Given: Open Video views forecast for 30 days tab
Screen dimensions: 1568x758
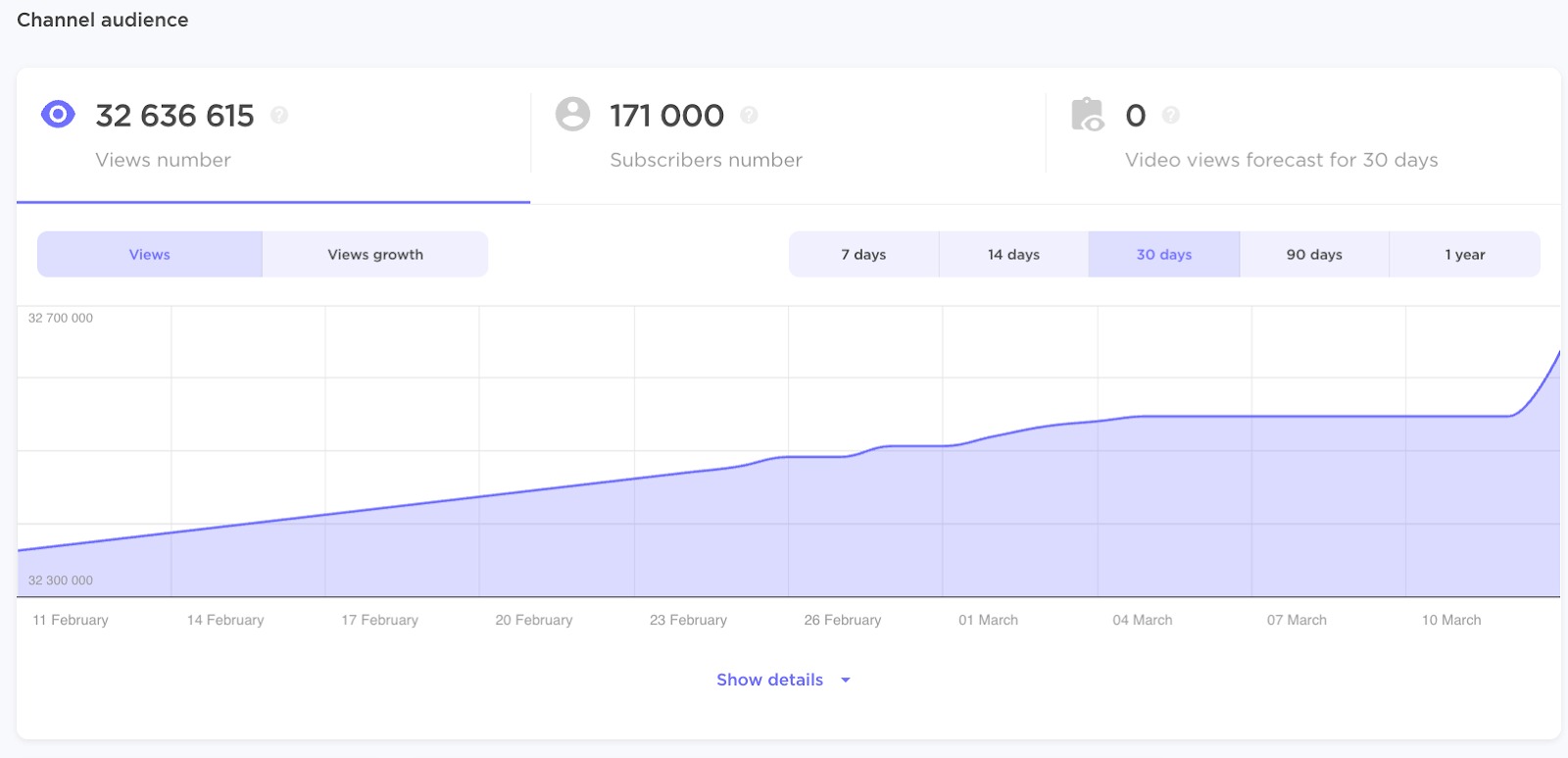Looking at the screenshot, I should [x=1303, y=136].
